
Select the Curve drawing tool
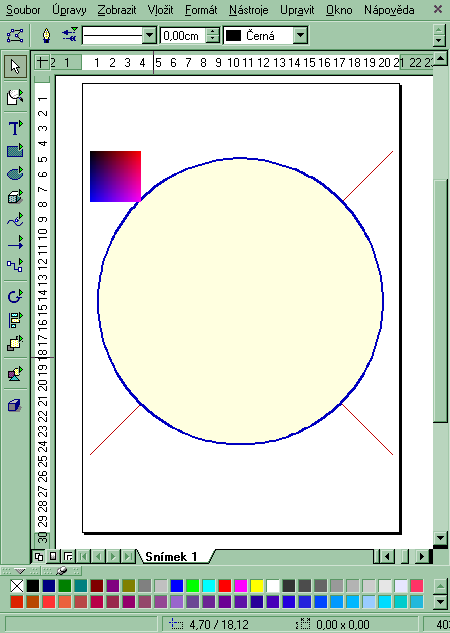coord(15,220)
